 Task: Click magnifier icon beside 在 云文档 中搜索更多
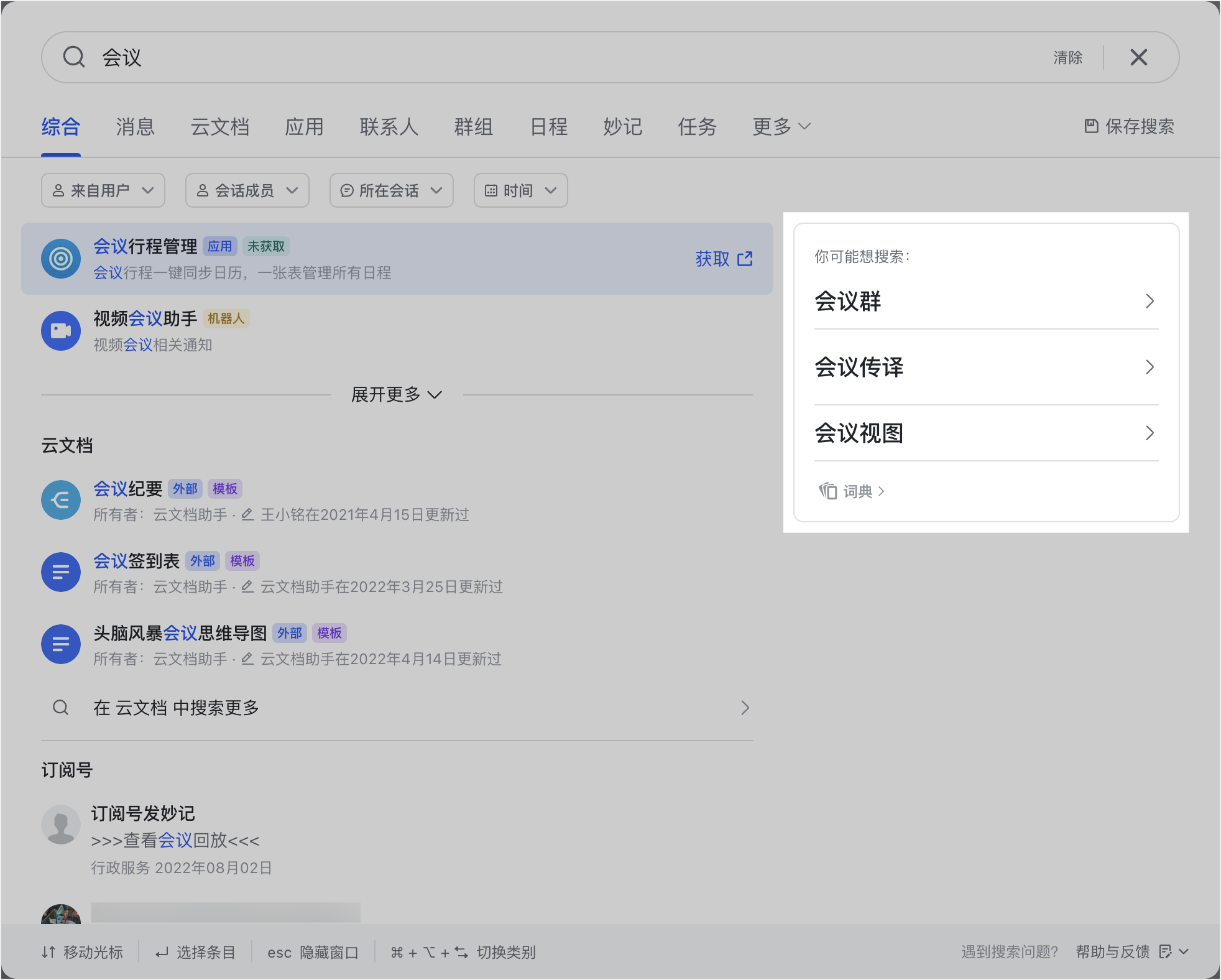(61, 708)
